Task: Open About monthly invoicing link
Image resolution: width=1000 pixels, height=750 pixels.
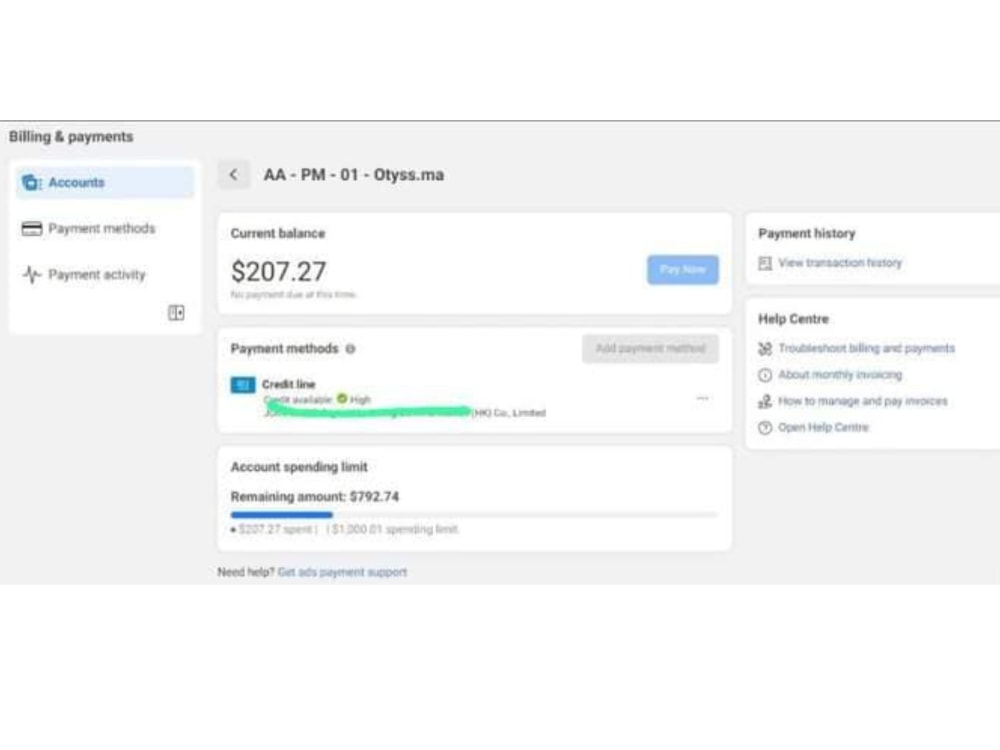Action: pos(840,375)
